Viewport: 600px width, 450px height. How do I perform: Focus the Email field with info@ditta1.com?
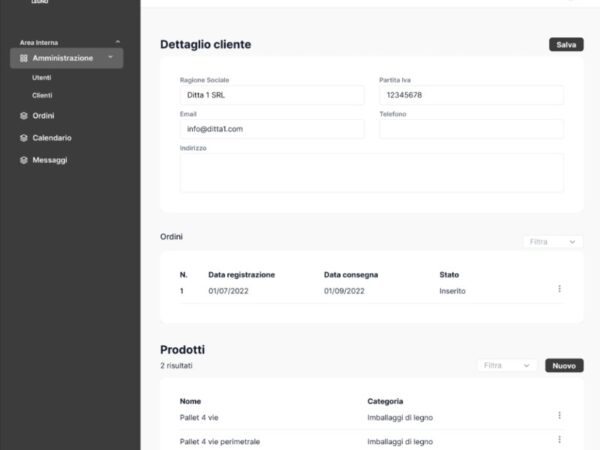coord(271,129)
